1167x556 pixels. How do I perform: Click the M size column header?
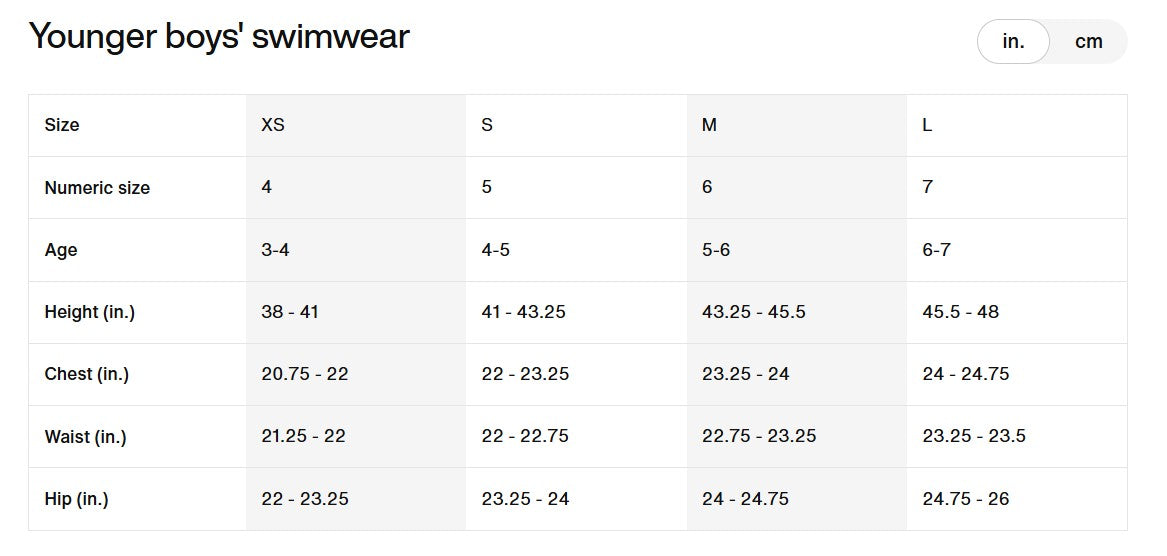point(709,125)
